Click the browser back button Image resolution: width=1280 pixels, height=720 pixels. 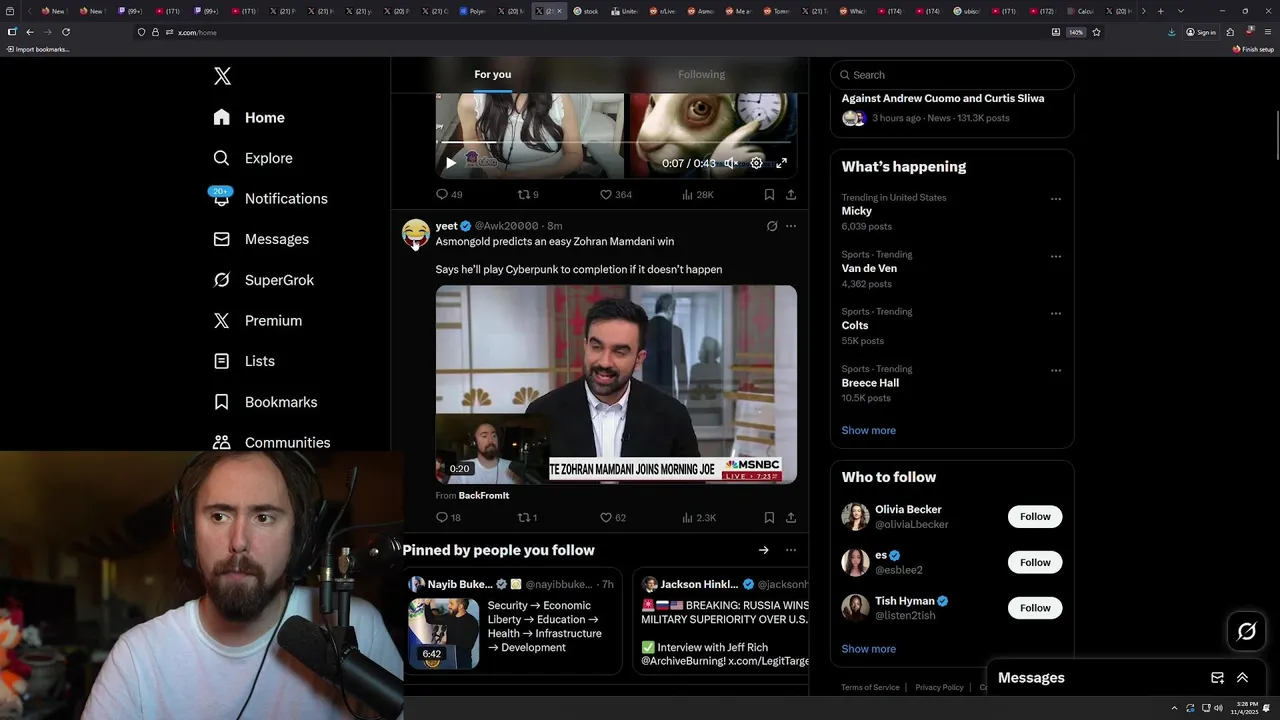[30, 32]
